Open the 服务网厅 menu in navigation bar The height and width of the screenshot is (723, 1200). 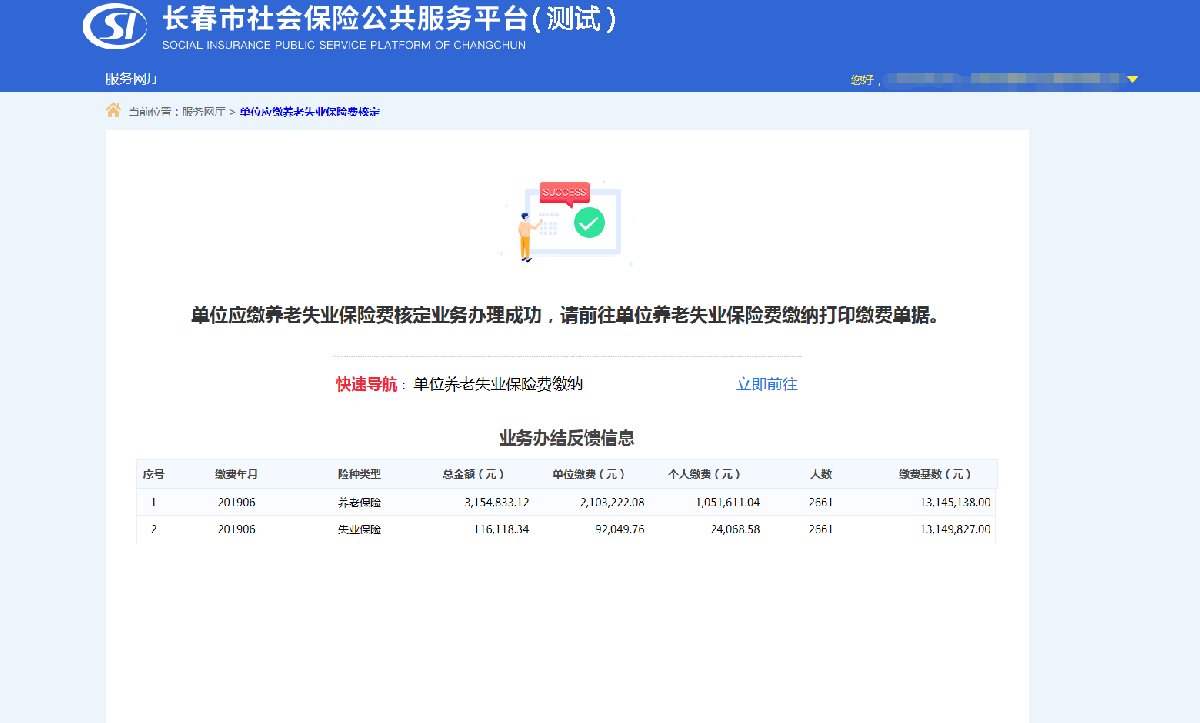[131, 79]
